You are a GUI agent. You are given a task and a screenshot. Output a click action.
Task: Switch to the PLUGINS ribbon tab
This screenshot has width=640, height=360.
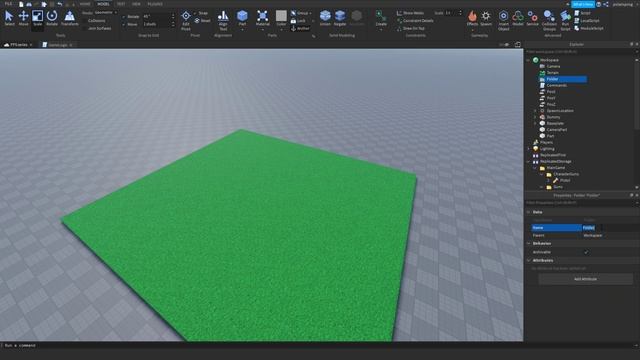pos(155,4)
